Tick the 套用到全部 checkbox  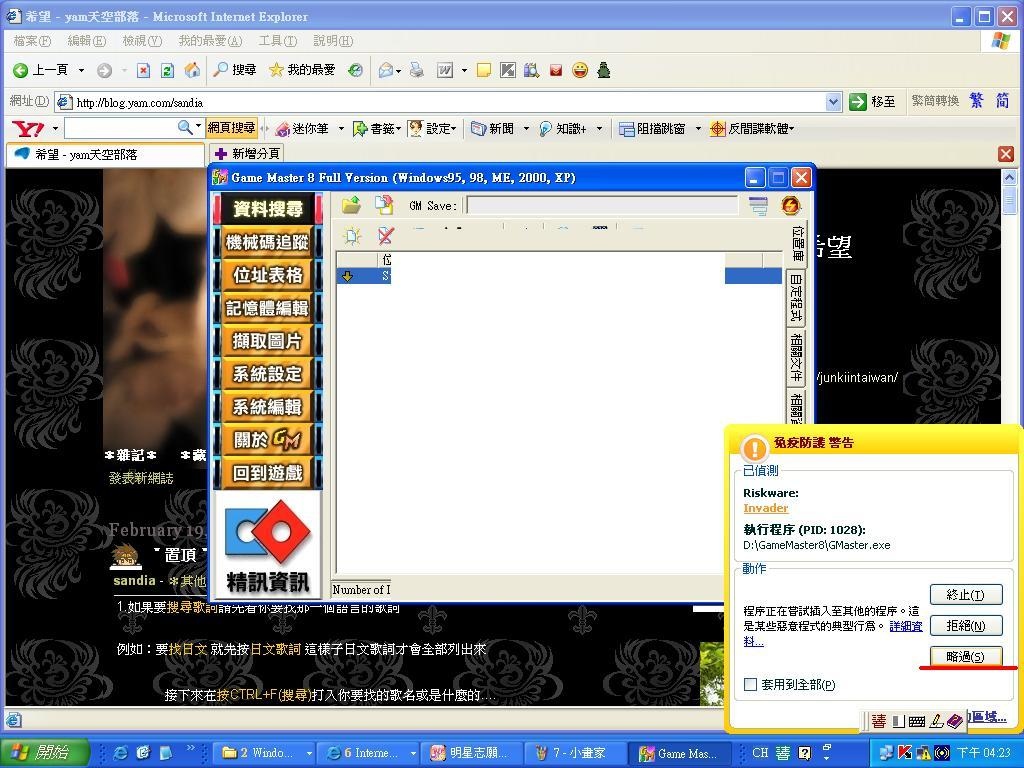coord(750,684)
